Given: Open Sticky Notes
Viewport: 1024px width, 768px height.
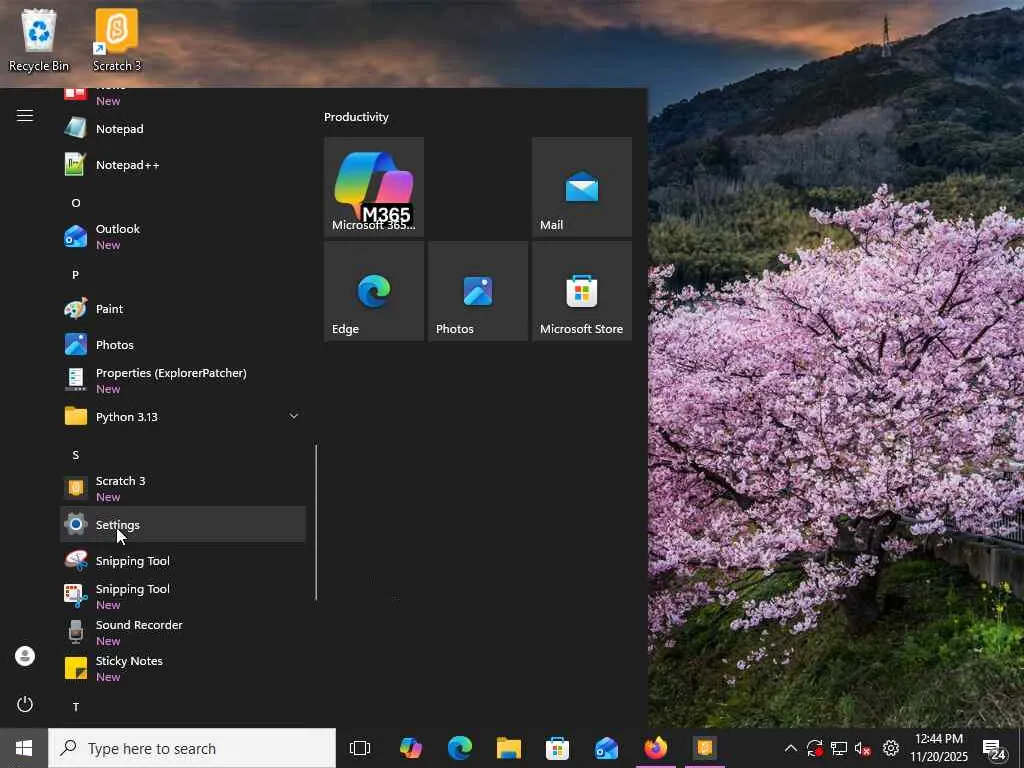Looking at the screenshot, I should pyautogui.click(x=183, y=668).
